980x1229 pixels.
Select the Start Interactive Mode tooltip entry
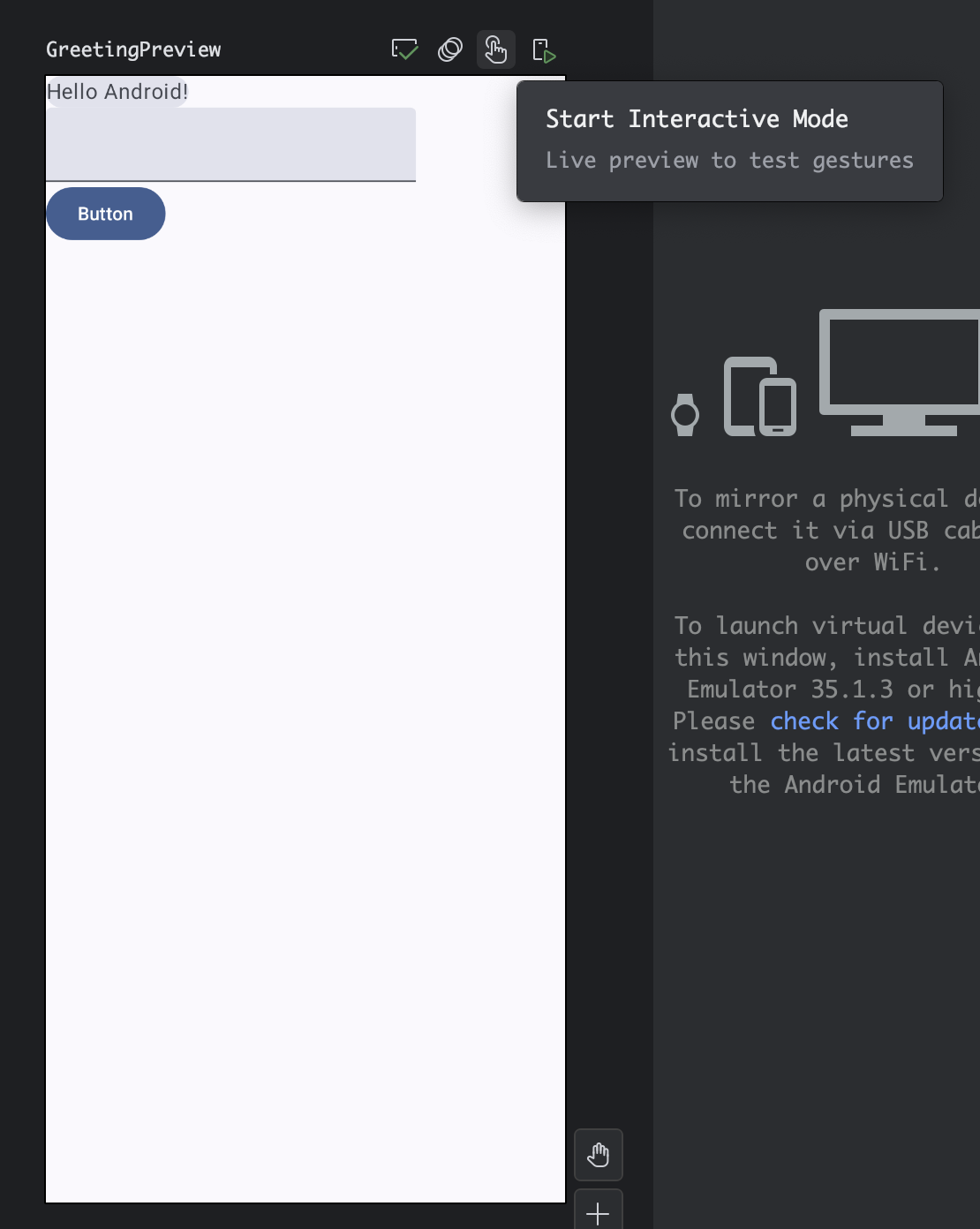(x=697, y=118)
